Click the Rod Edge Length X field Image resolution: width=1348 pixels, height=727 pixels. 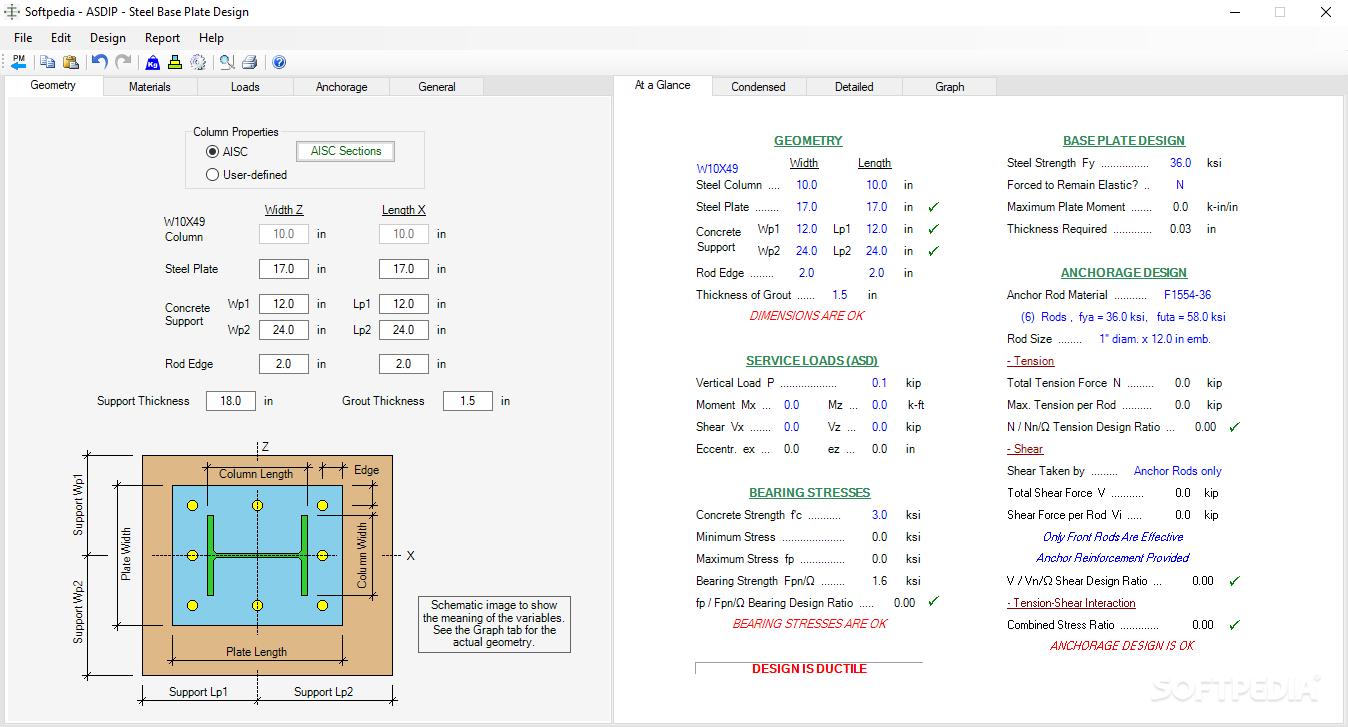(x=404, y=364)
